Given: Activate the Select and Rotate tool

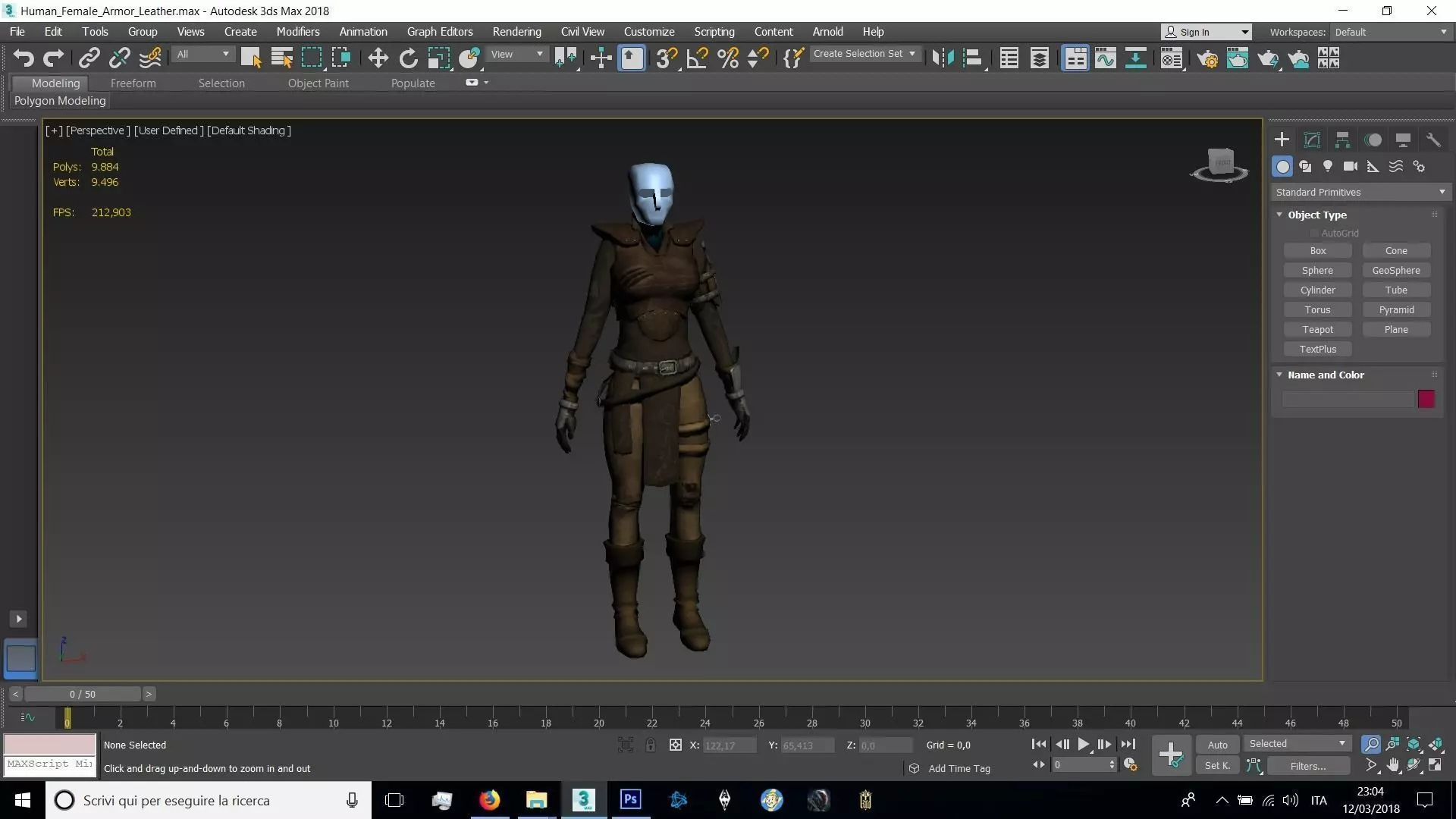Looking at the screenshot, I should (x=408, y=58).
